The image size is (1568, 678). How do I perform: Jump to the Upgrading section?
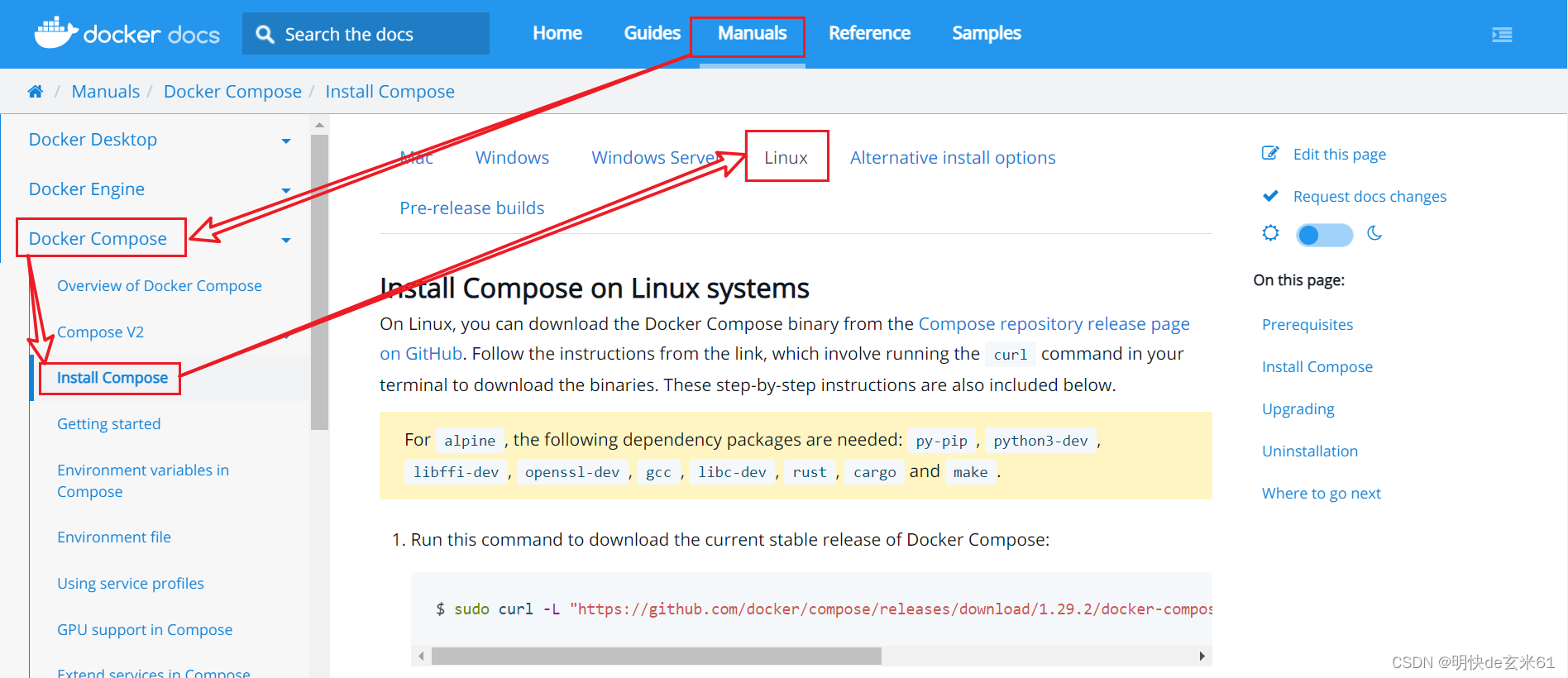1298,409
